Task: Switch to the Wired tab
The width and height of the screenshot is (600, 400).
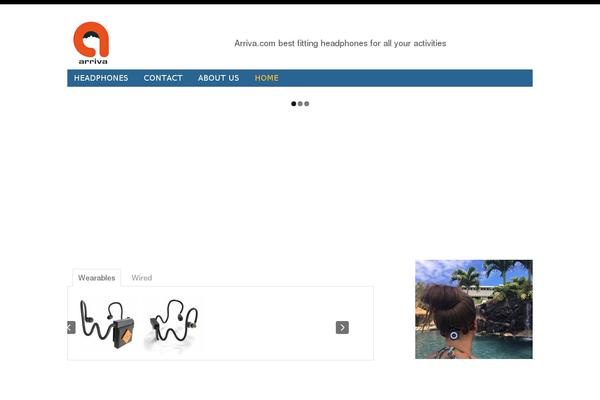Action: click(x=142, y=278)
